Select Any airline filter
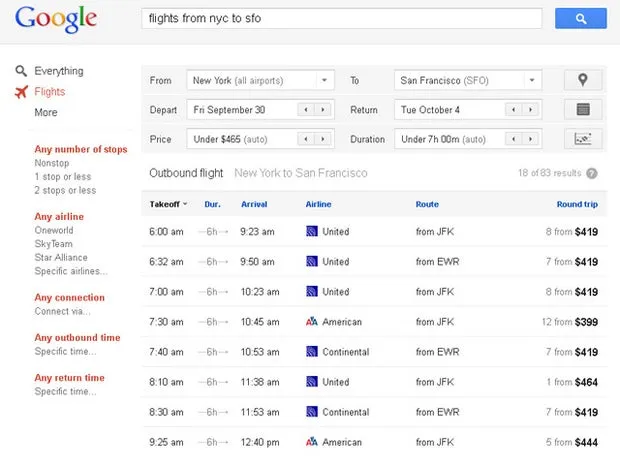Image resolution: width=620 pixels, height=465 pixels. (59, 217)
